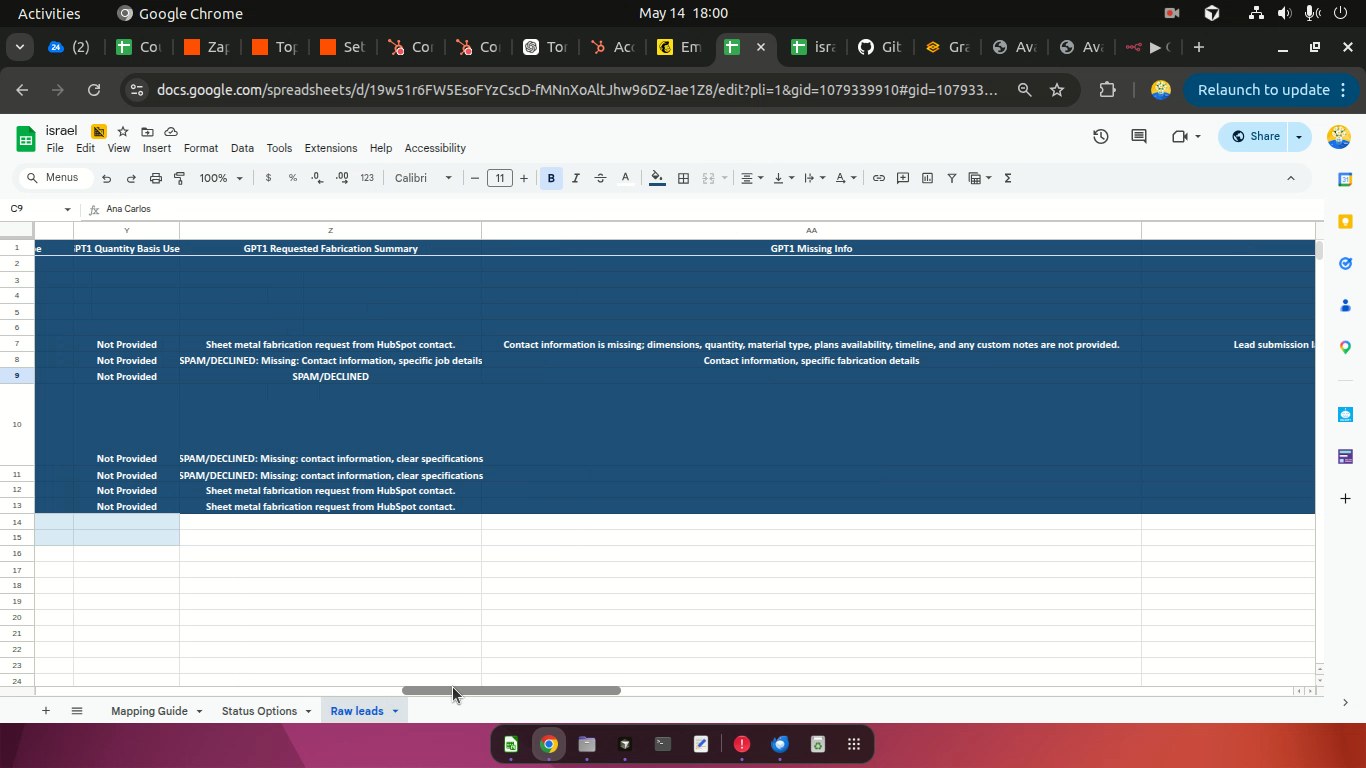
Task: Format as percent
Action: (x=293, y=178)
